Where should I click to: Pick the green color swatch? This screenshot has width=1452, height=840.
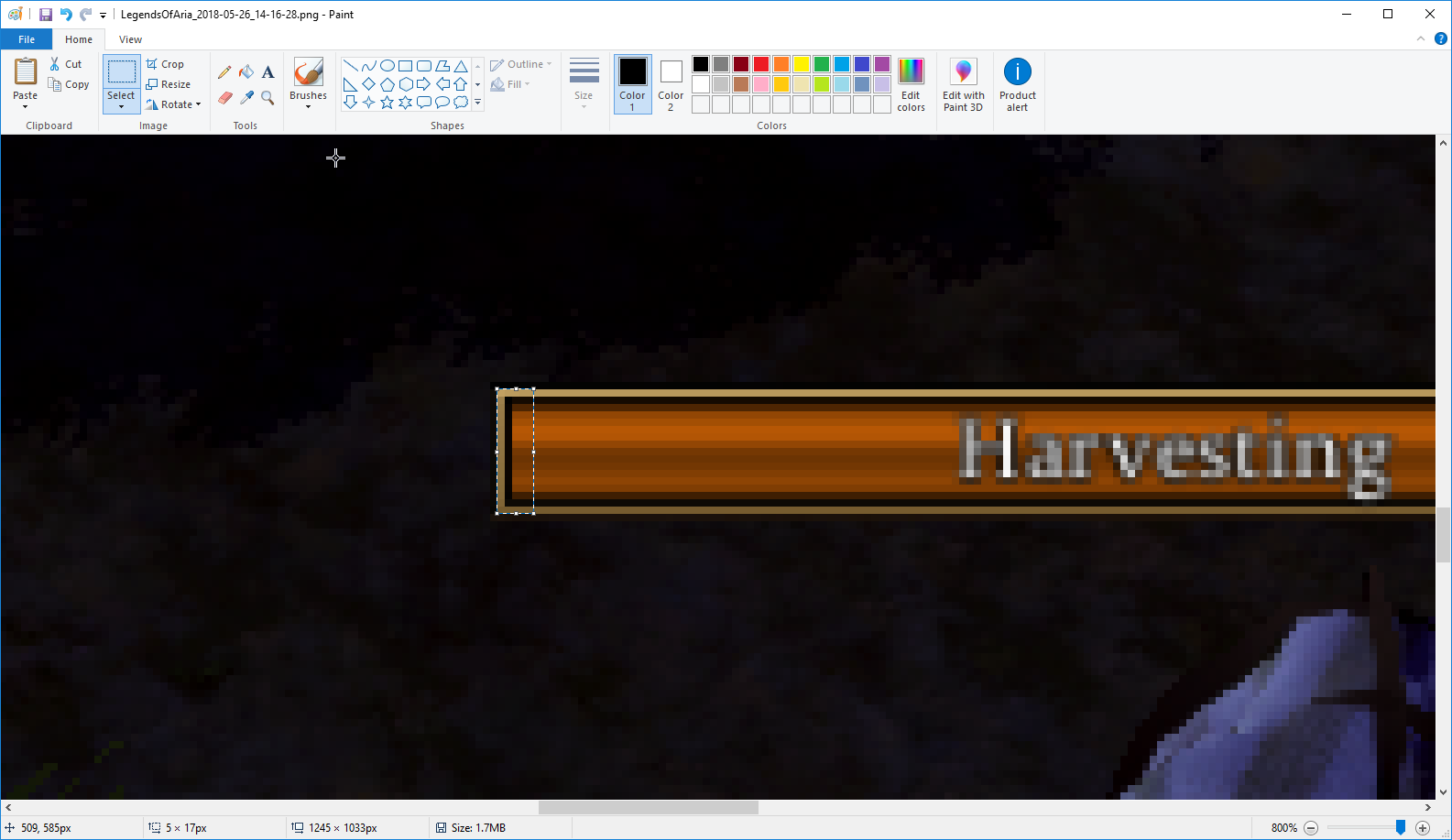pos(822,64)
